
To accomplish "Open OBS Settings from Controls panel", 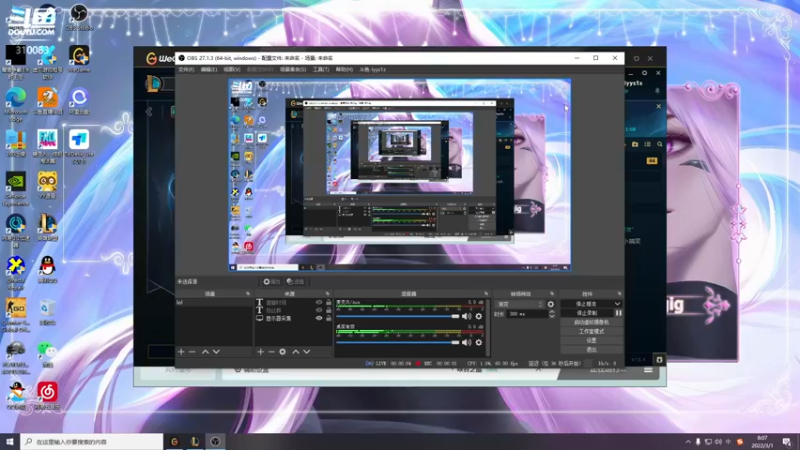I will 591,340.
